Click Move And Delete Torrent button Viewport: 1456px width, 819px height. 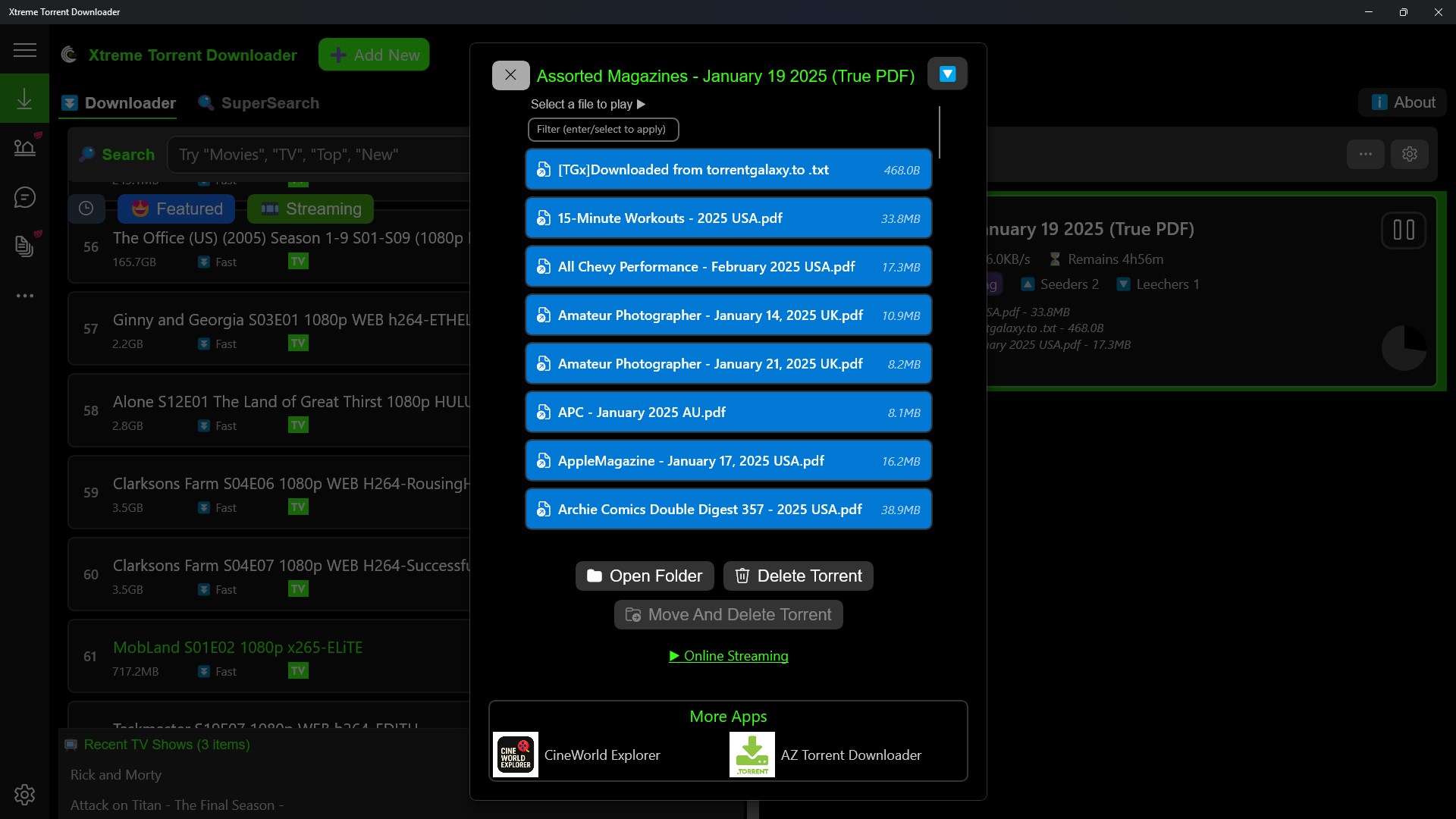(728, 614)
